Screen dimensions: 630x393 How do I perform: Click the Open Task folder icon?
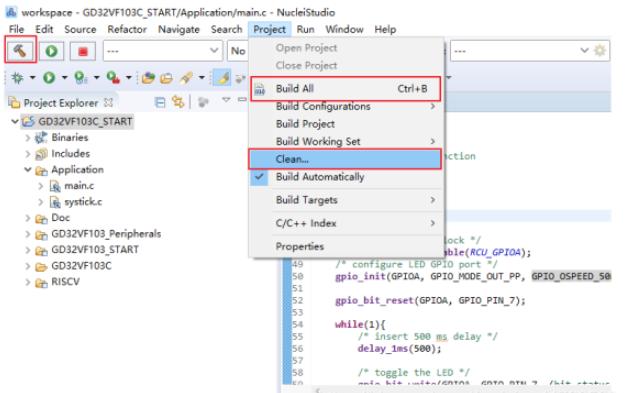point(166,78)
